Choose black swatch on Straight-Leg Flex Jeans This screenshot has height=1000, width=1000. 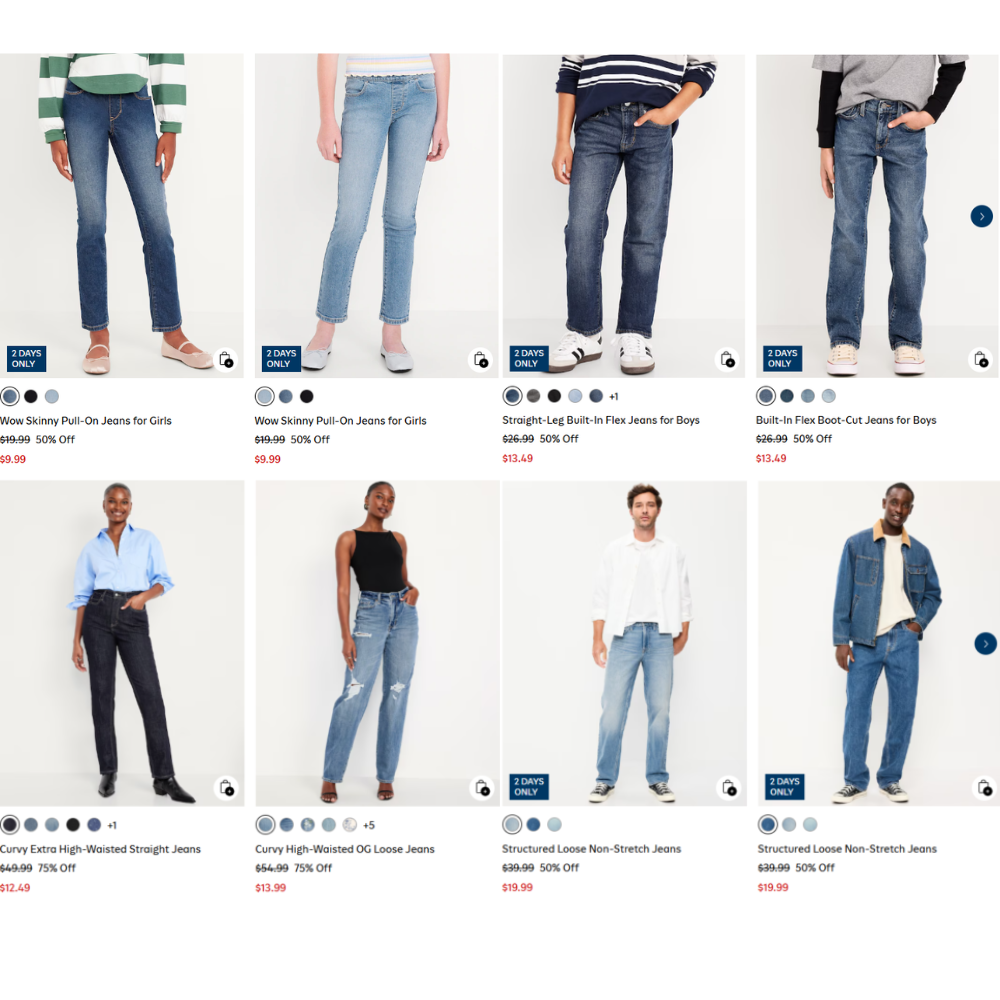[x=554, y=396]
